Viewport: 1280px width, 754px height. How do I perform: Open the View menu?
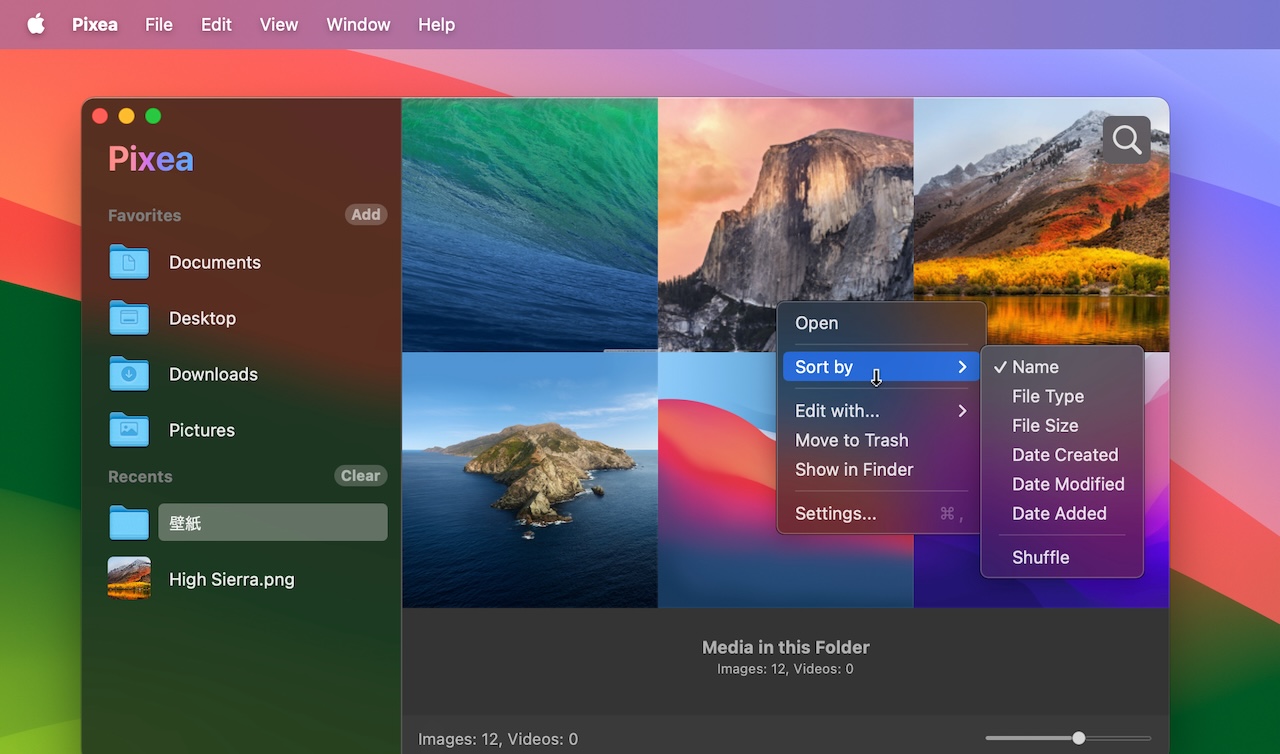pos(279,24)
